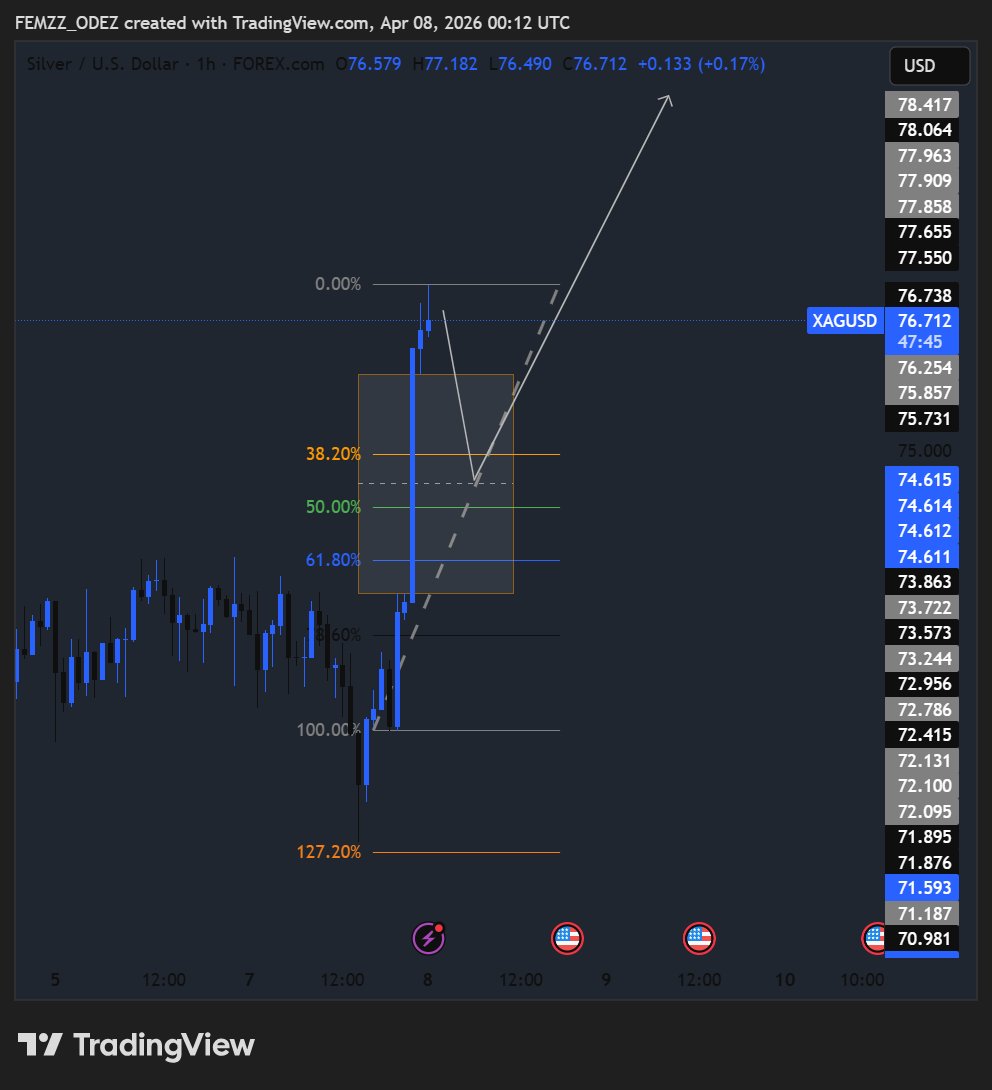Image resolution: width=992 pixels, height=1090 pixels.
Task: Click the 78.064 price label
Action: click(922, 130)
